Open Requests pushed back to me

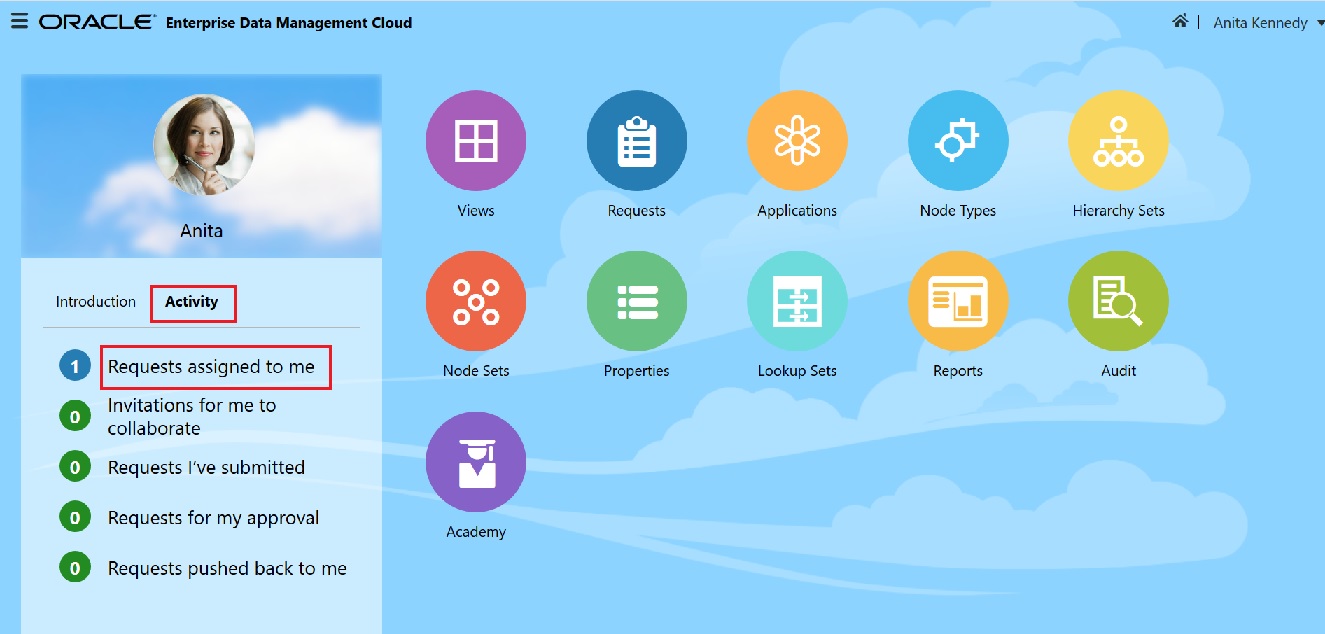click(x=227, y=568)
